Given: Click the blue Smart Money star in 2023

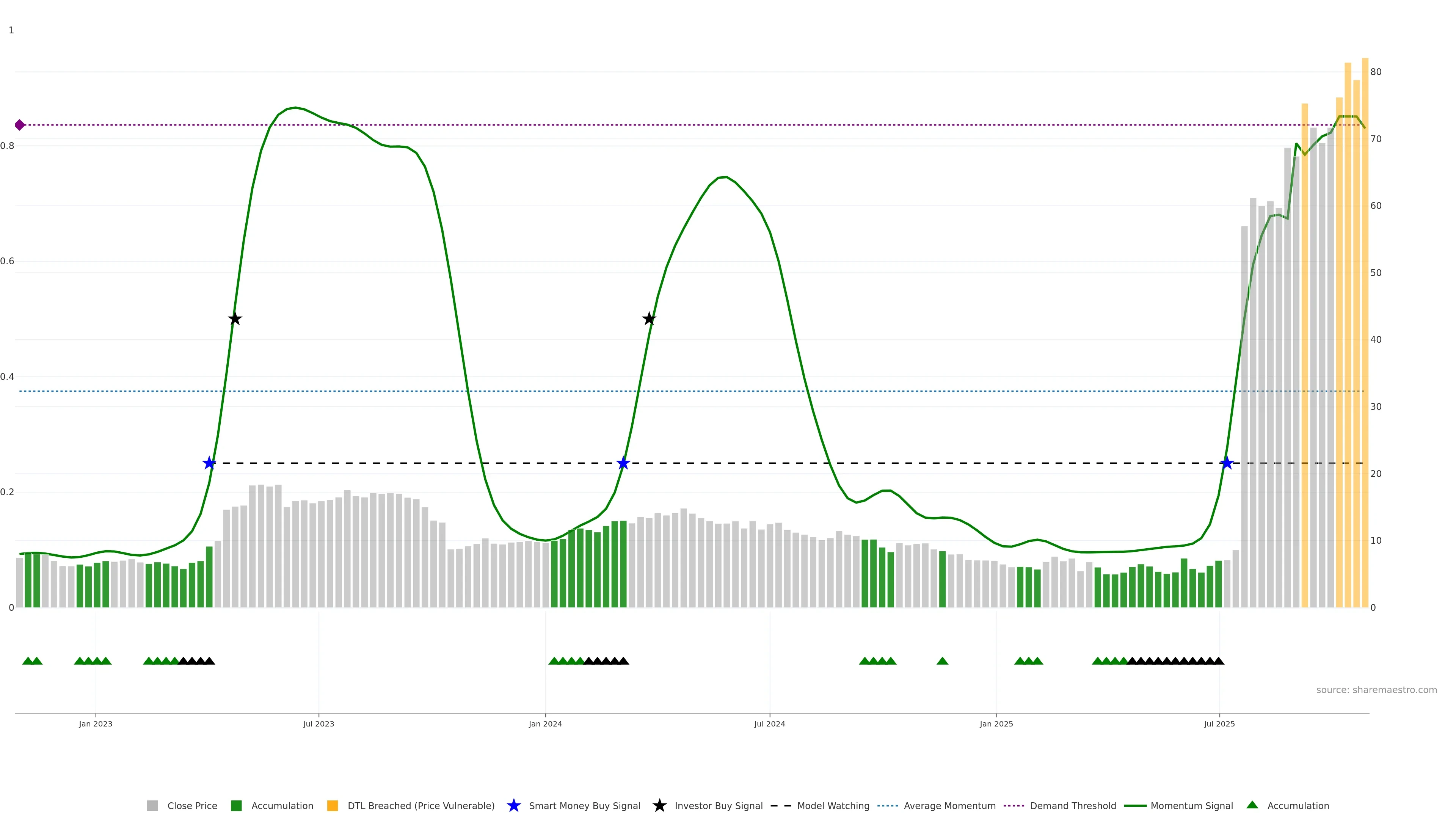Looking at the screenshot, I should (x=209, y=463).
